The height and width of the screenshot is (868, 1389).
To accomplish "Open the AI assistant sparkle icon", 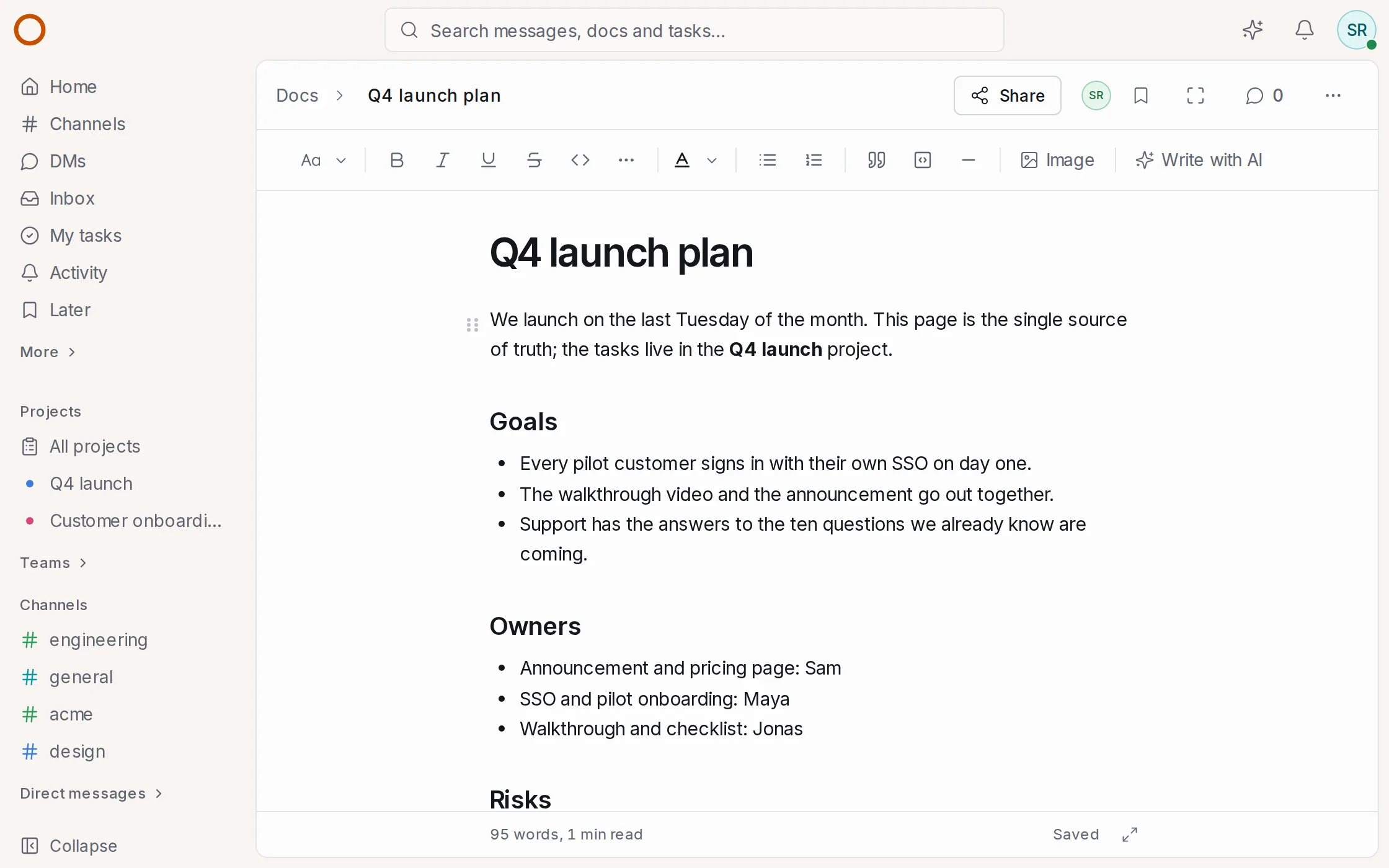I will click(1253, 30).
